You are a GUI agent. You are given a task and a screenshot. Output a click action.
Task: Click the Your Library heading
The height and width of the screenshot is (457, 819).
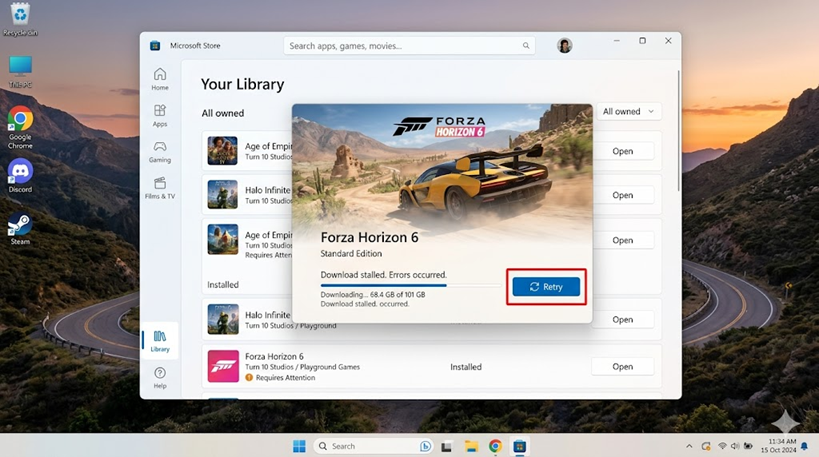(242, 84)
